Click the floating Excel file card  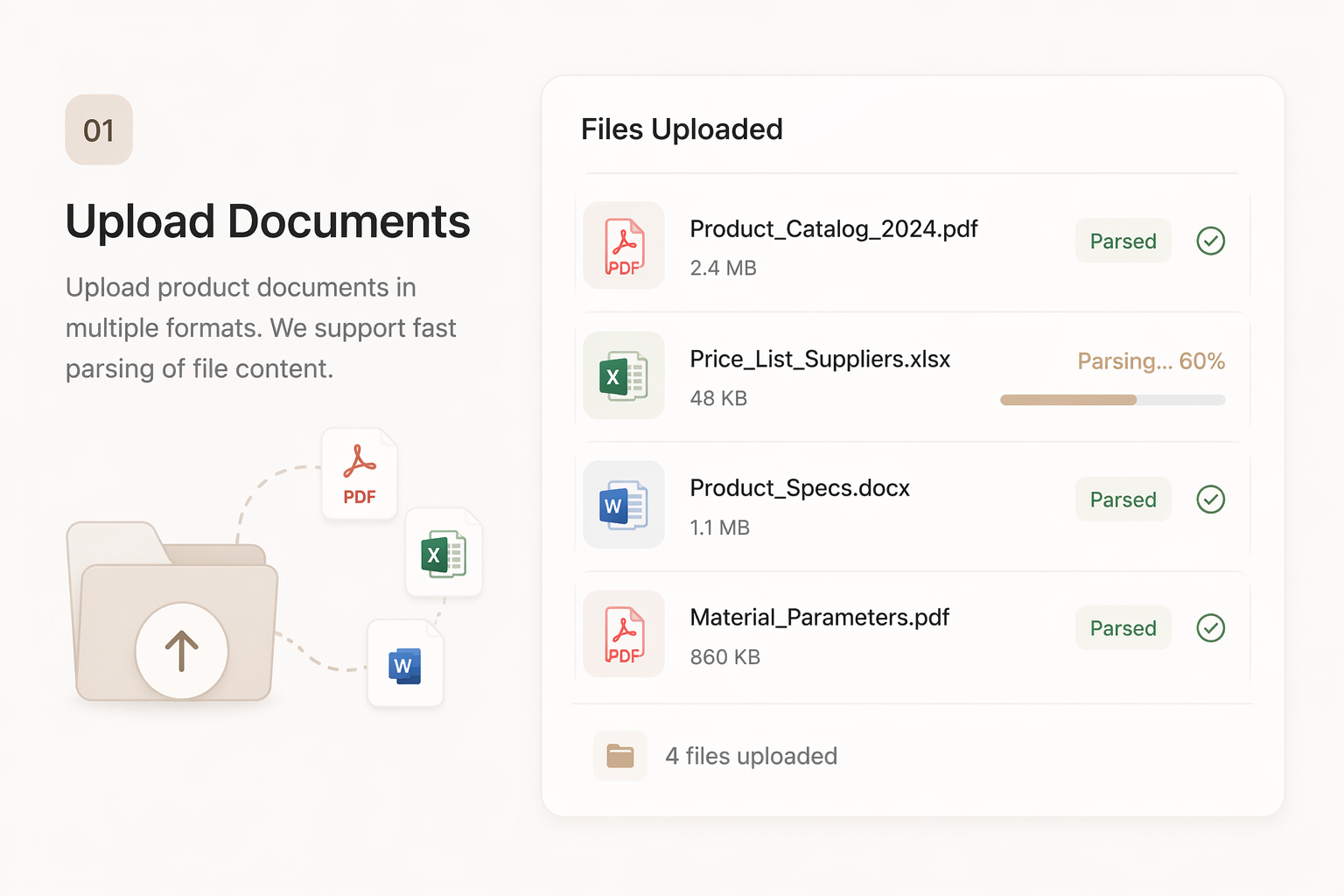coord(444,553)
